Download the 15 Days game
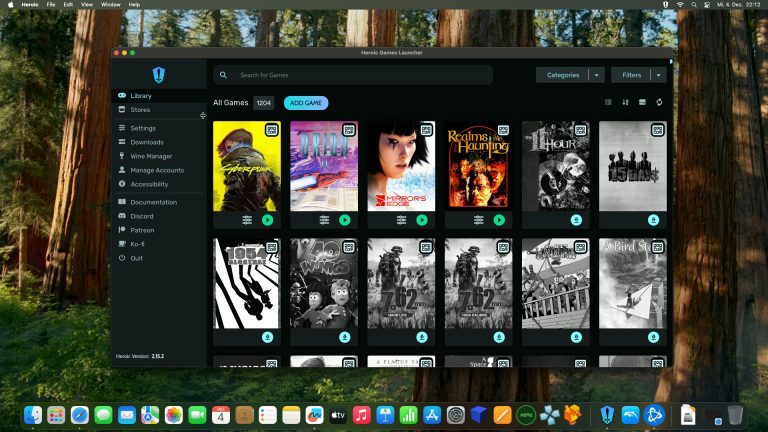Image resolution: width=768 pixels, height=432 pixels. (x=653, y=220)
